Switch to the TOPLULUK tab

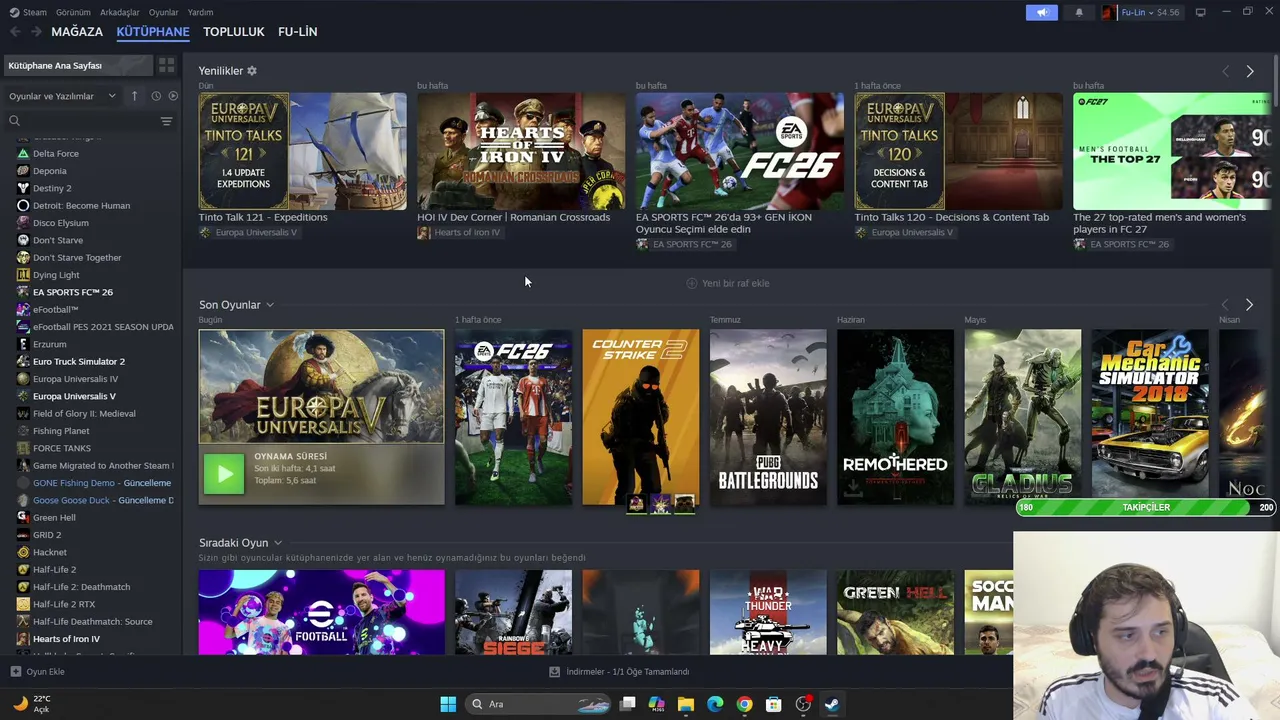coord(234,32)
